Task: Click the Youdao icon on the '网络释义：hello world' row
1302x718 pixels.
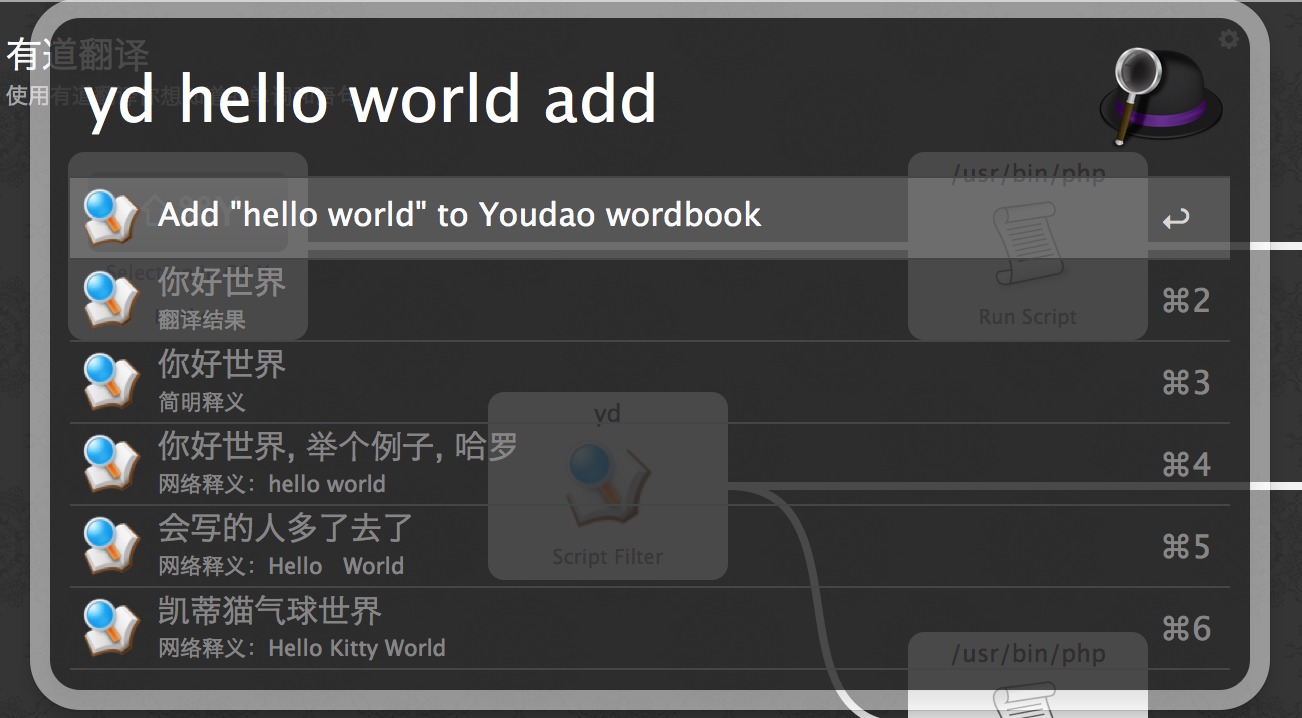Action: tap(110, 464)
